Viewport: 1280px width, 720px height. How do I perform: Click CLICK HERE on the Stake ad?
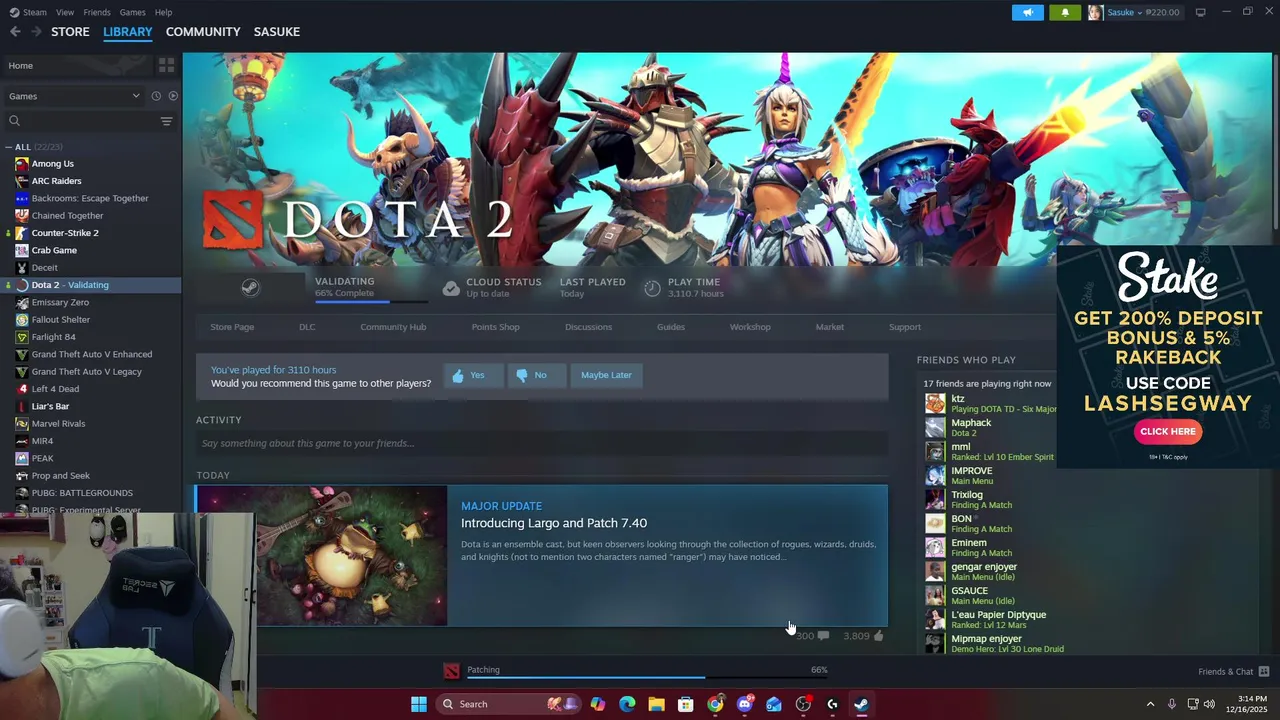point(1168,431)
